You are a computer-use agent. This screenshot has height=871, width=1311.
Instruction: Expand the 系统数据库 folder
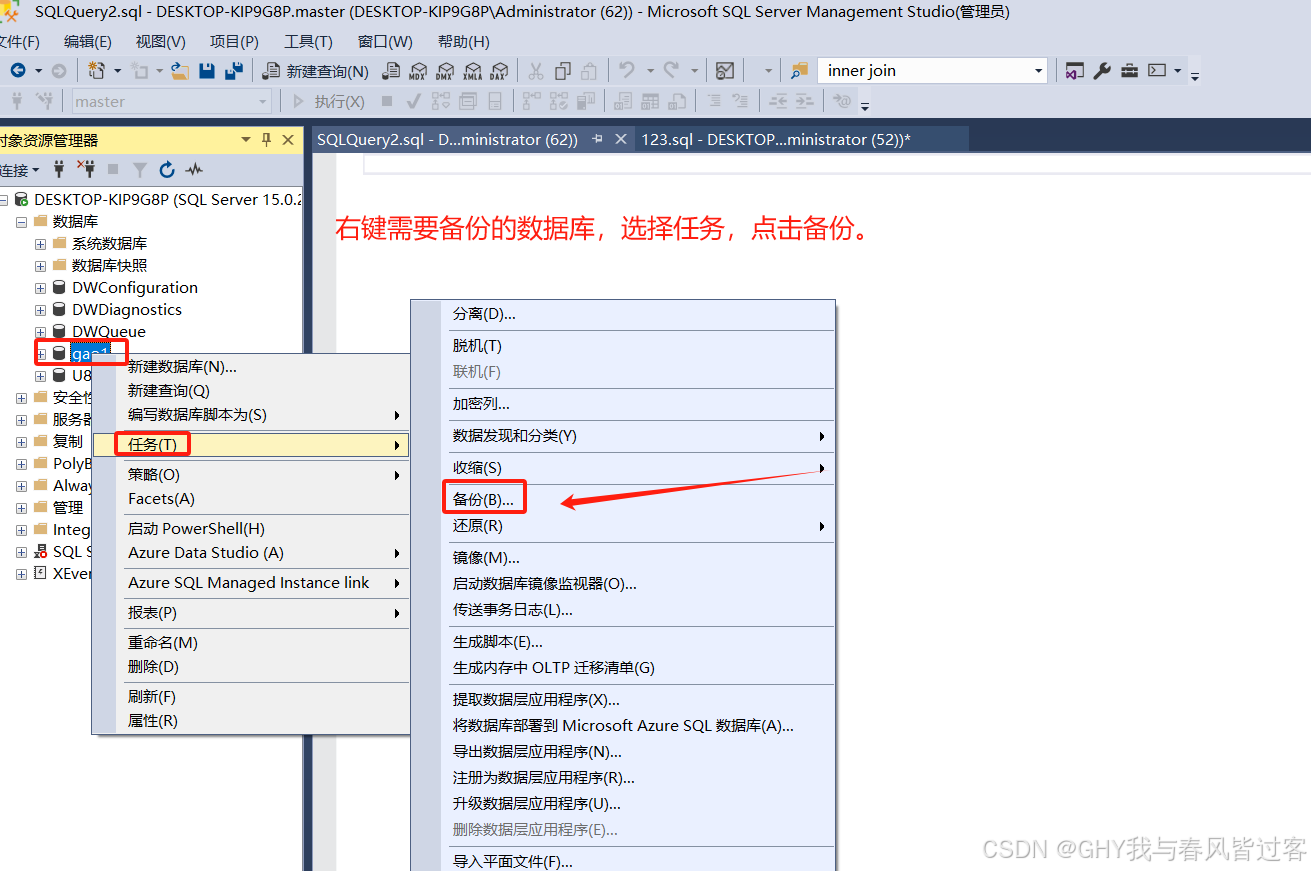tap(40, 244)
